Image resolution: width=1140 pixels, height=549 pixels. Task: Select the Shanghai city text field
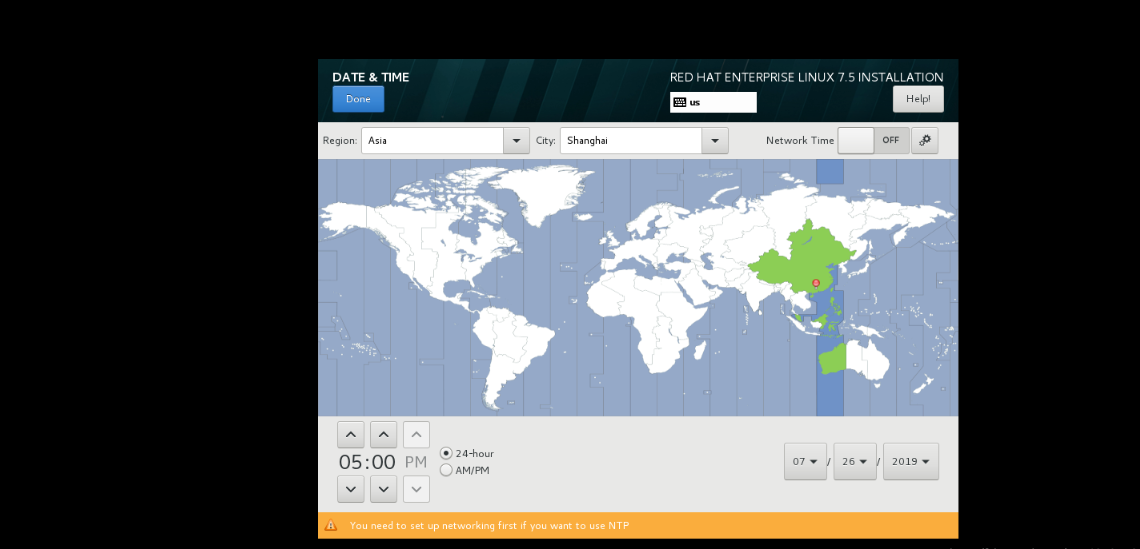[x=631, y=140]
